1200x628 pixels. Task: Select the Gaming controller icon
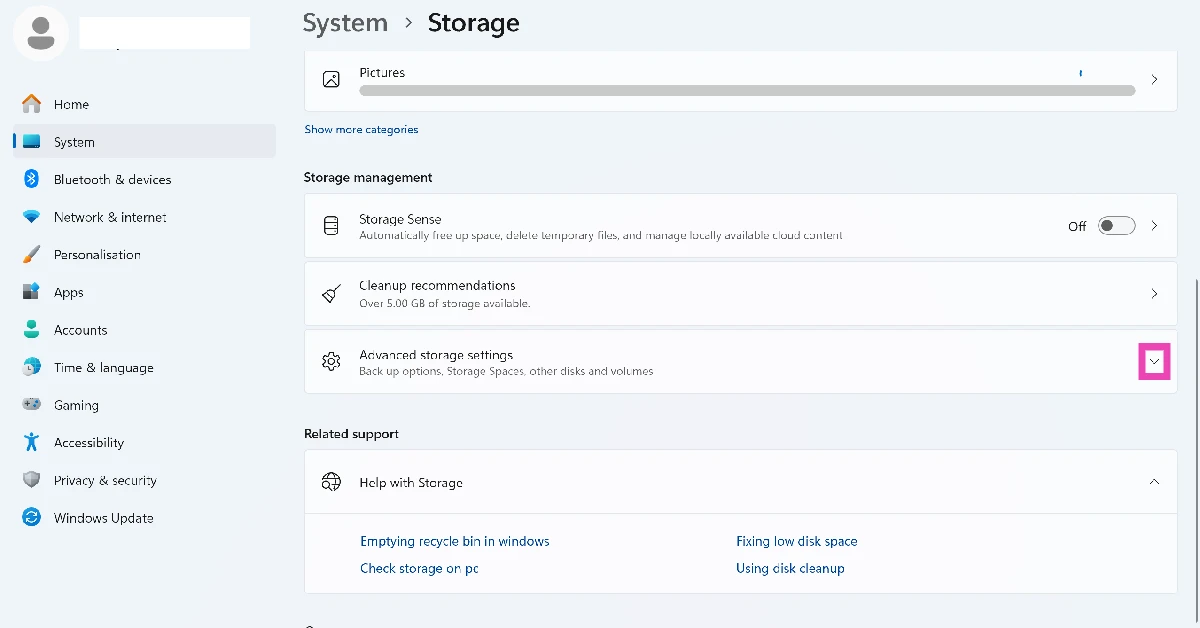tap(31, 405)
